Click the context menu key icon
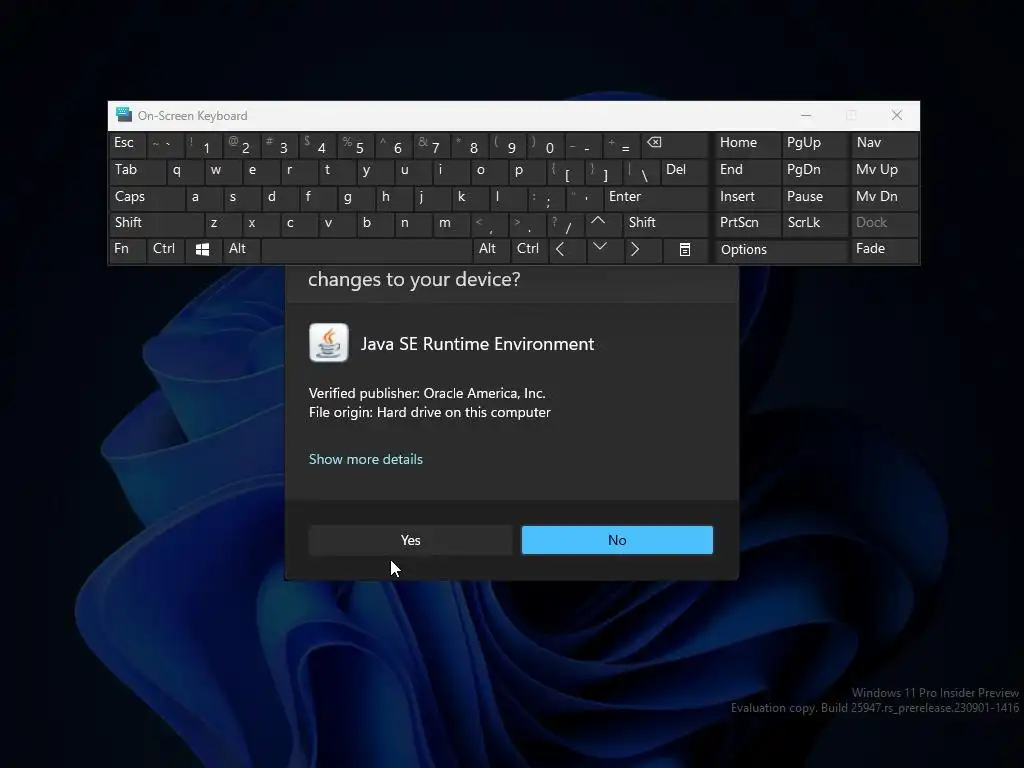The image size is (1024, 768). tap(684, 250)
